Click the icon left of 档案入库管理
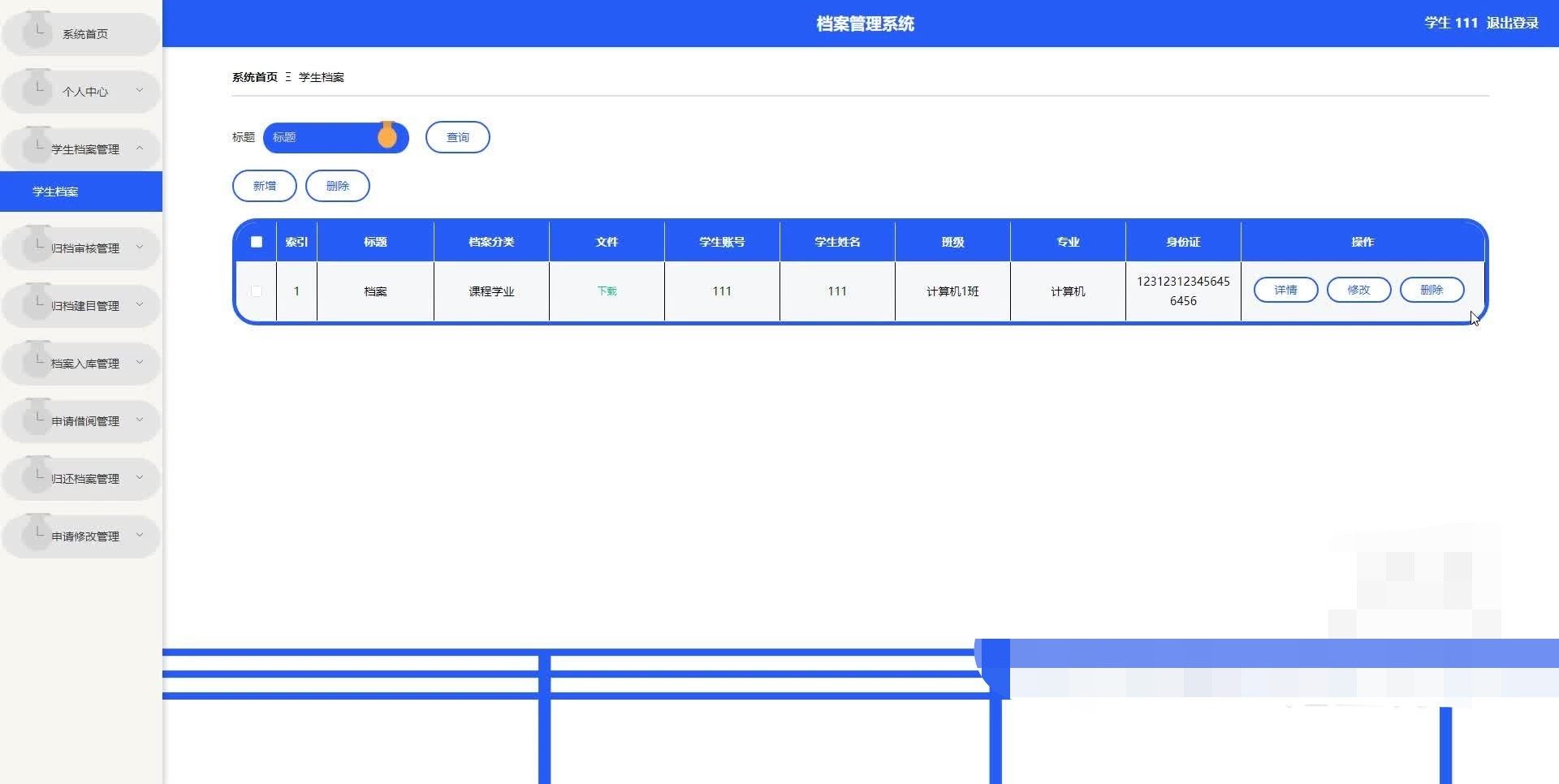 tap(37, 360)
